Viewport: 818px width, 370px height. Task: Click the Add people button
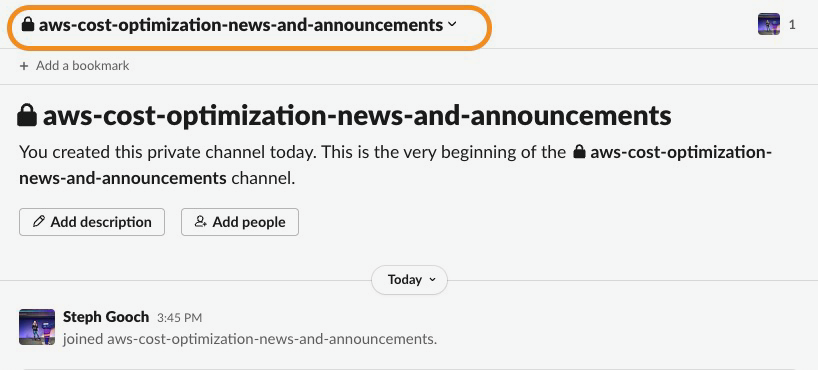tap(240, 222)
